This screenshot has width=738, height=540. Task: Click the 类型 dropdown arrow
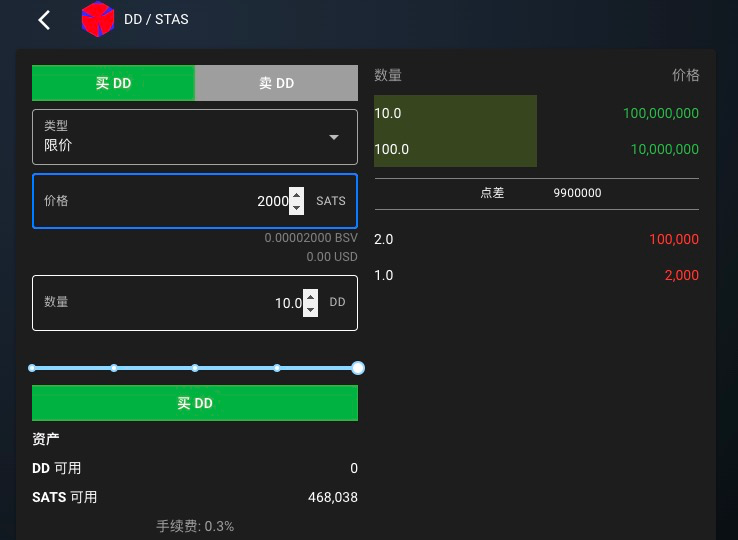[x=334, y=137]
